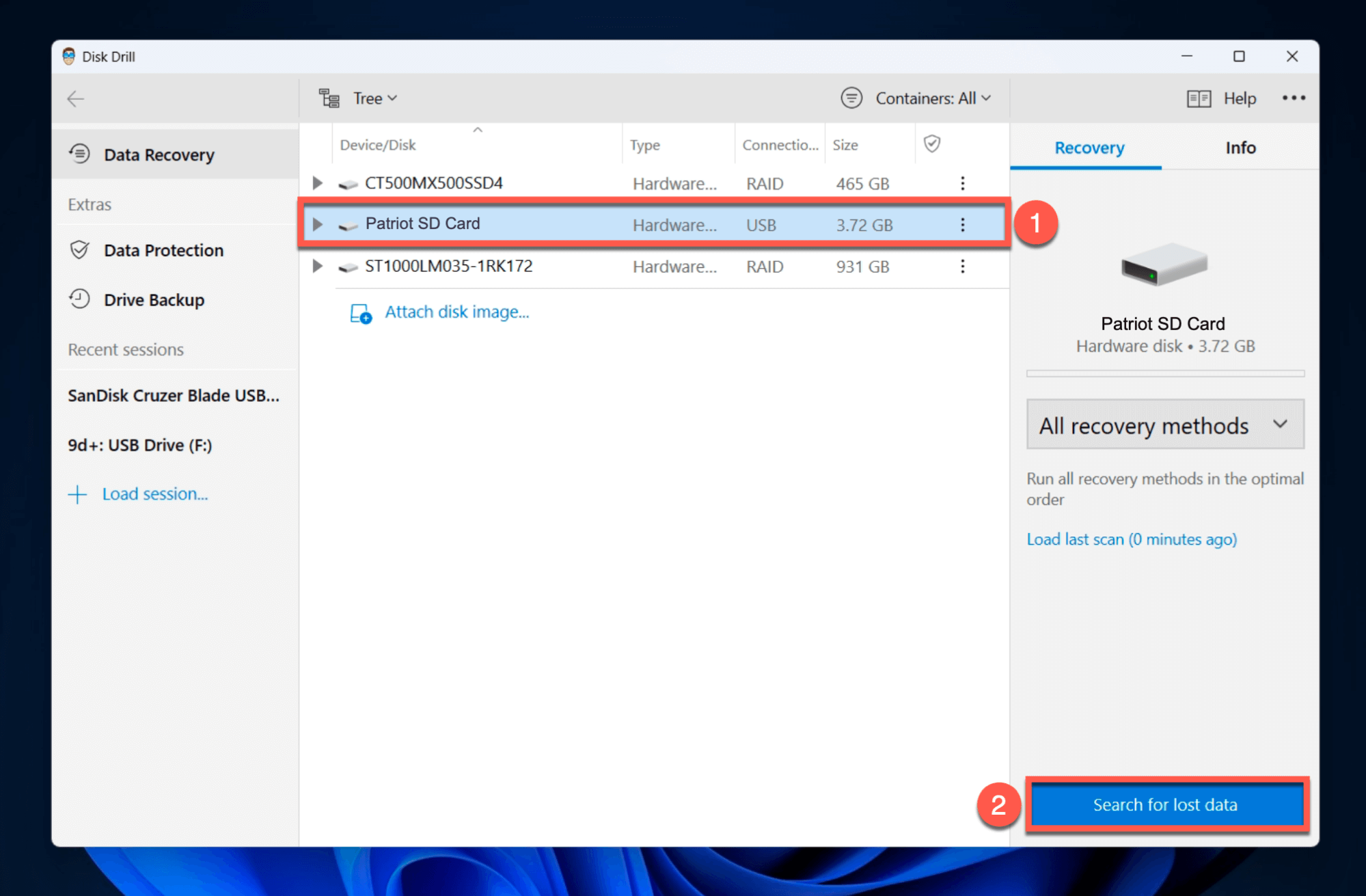
Task: Click the ST1000LM035-1RK172 drive icon
Action: tap(348, 267)
